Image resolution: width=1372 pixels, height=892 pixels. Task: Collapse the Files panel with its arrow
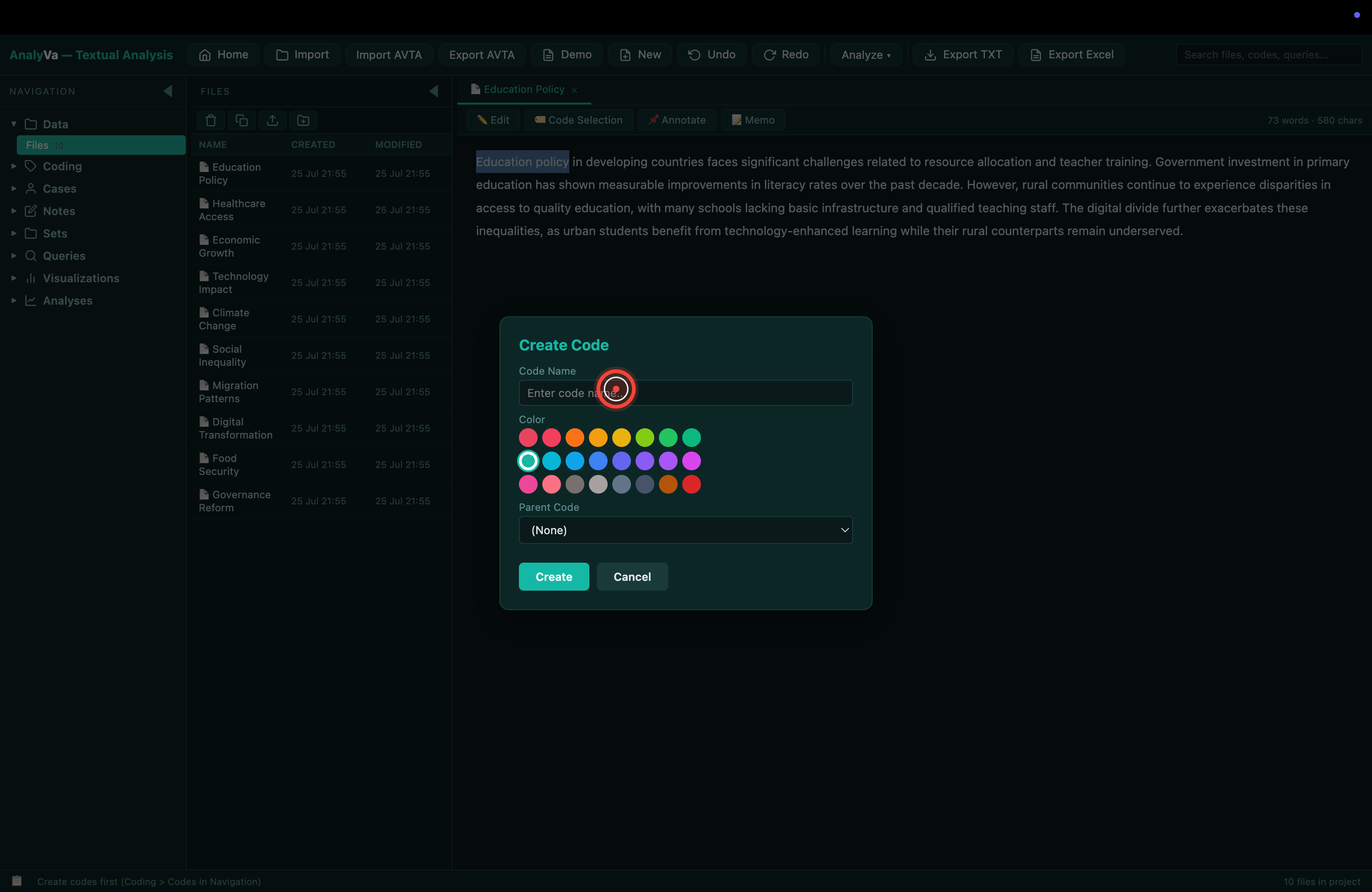(x=434, y=91)
